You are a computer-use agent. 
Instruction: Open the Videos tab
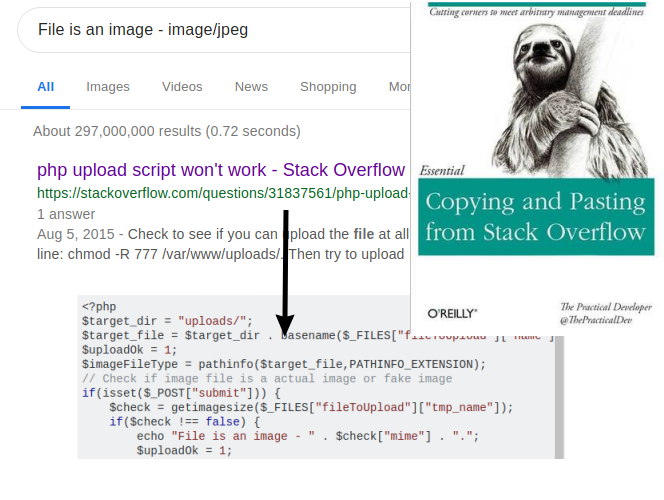pyautogui.click(x=182, y=87)
